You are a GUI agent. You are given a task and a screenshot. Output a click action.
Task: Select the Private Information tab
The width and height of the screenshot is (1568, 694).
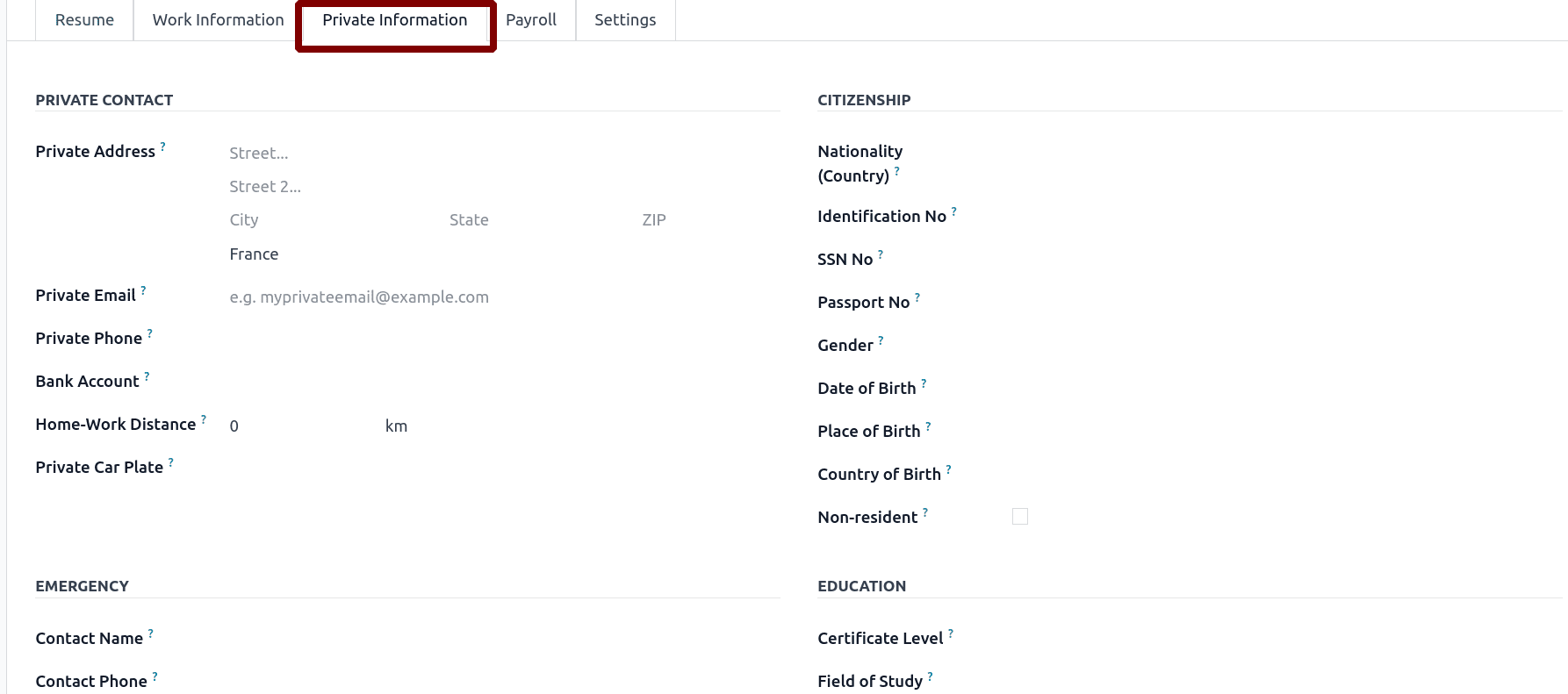pos(395,20)
